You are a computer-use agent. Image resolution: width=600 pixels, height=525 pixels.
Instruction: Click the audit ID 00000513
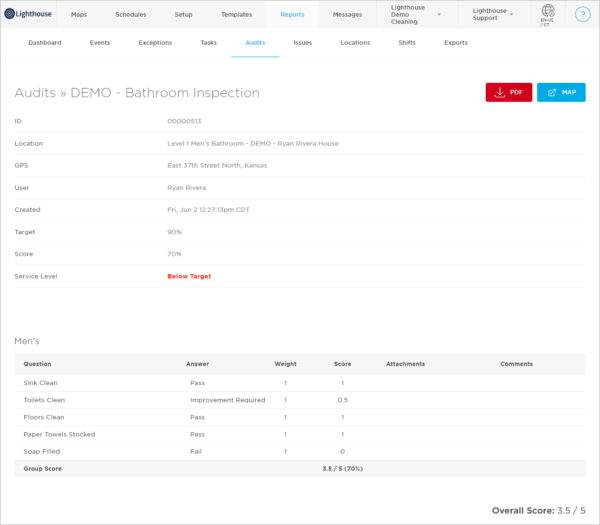pyautogui.click(x=184, y=121)
